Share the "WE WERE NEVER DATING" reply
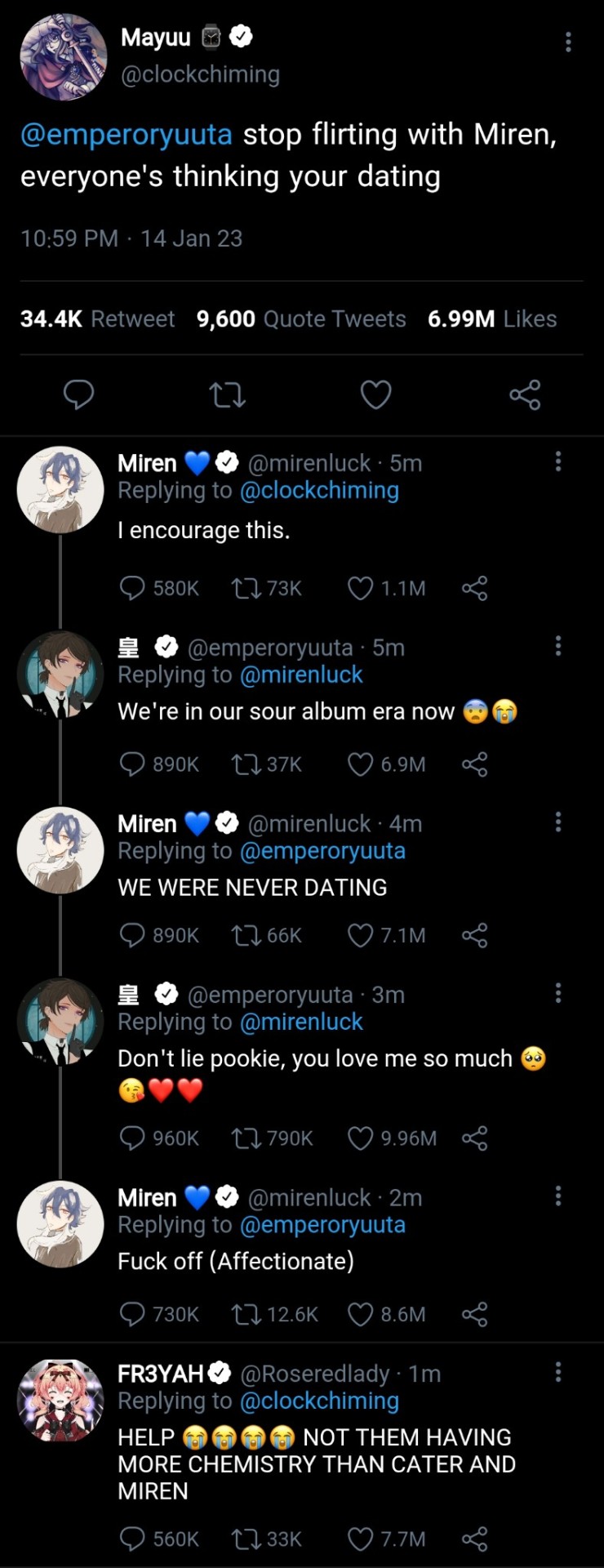604x1568 pixels. pos(474,935)
